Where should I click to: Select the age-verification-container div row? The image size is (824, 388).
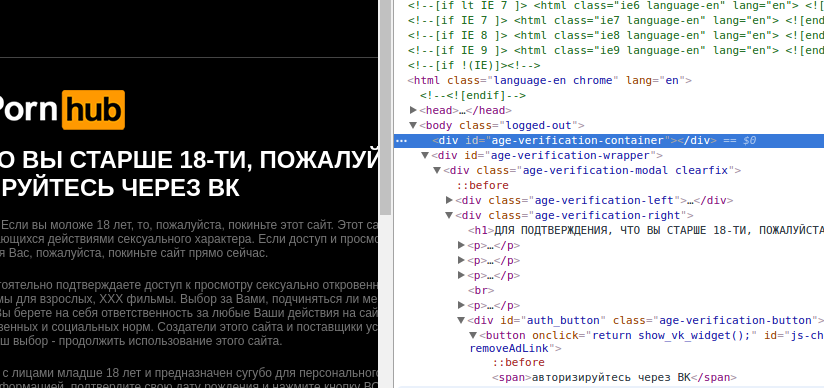(609, 140)
